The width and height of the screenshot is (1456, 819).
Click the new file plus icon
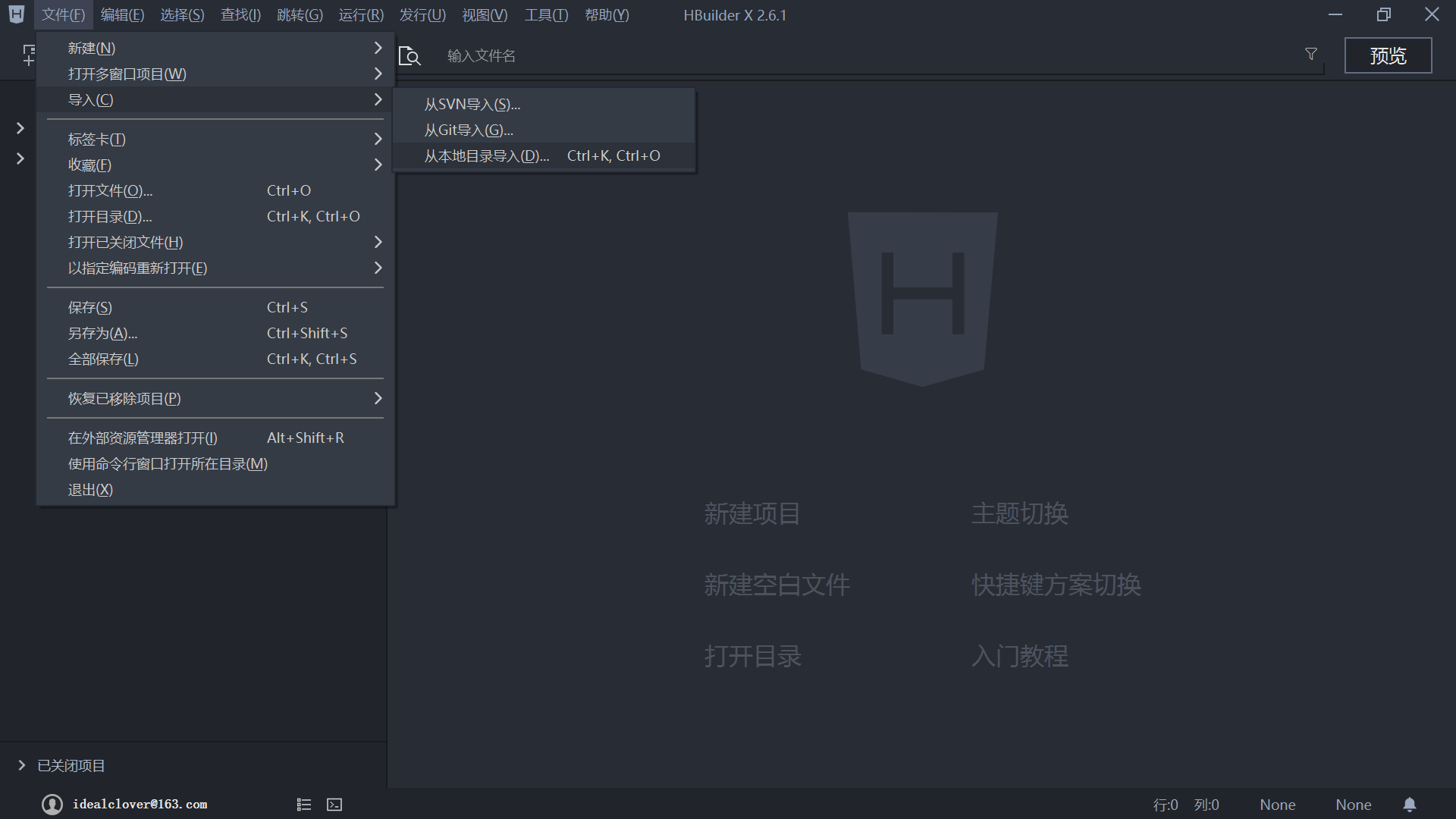29,55
